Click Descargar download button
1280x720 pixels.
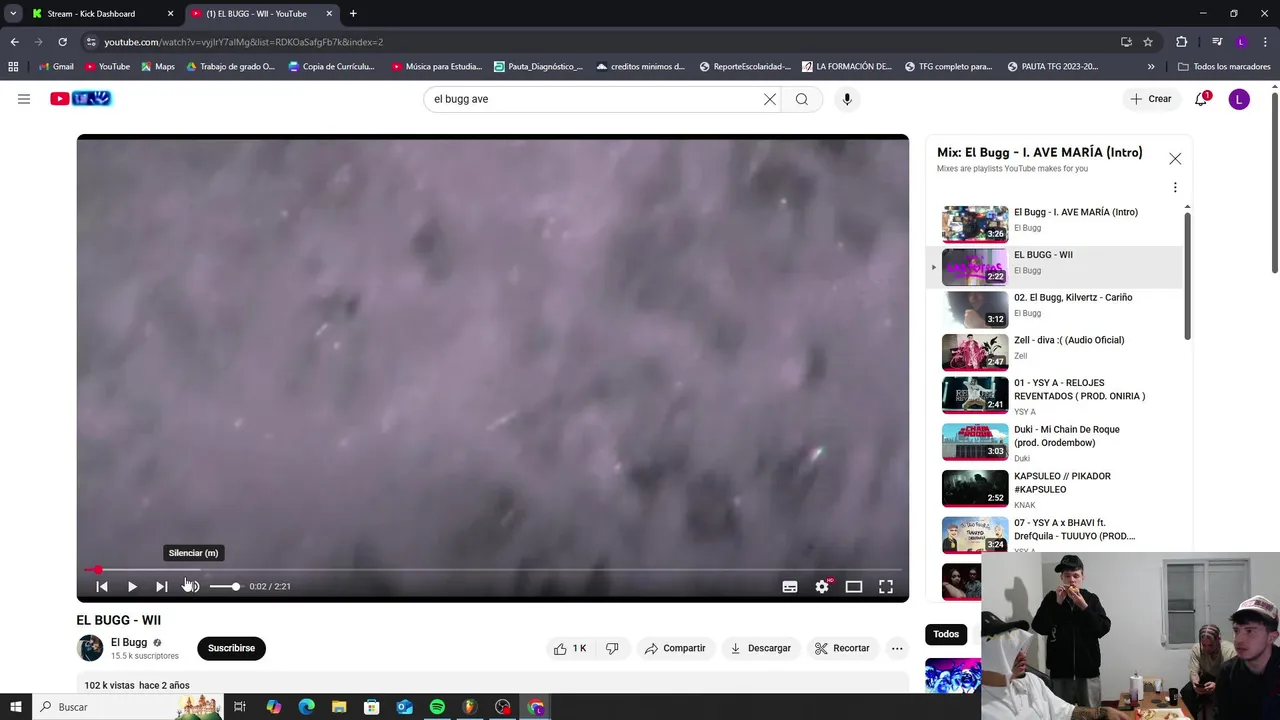760,648
